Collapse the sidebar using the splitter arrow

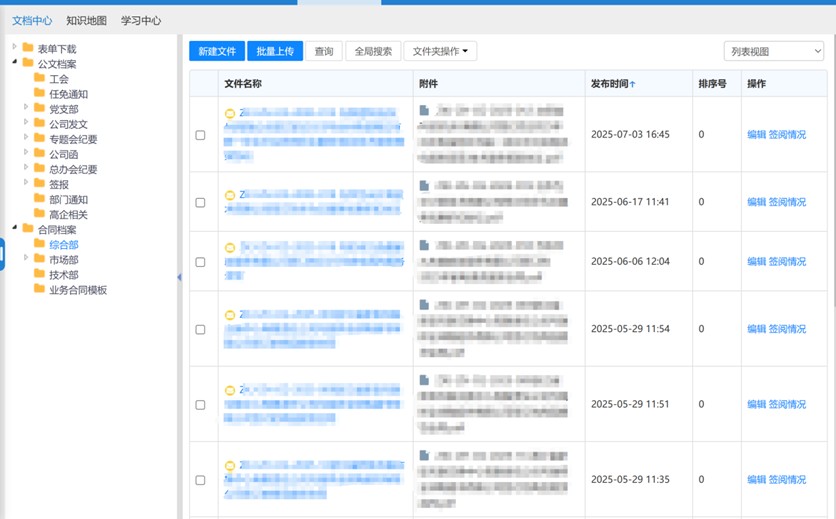point(179,277)
